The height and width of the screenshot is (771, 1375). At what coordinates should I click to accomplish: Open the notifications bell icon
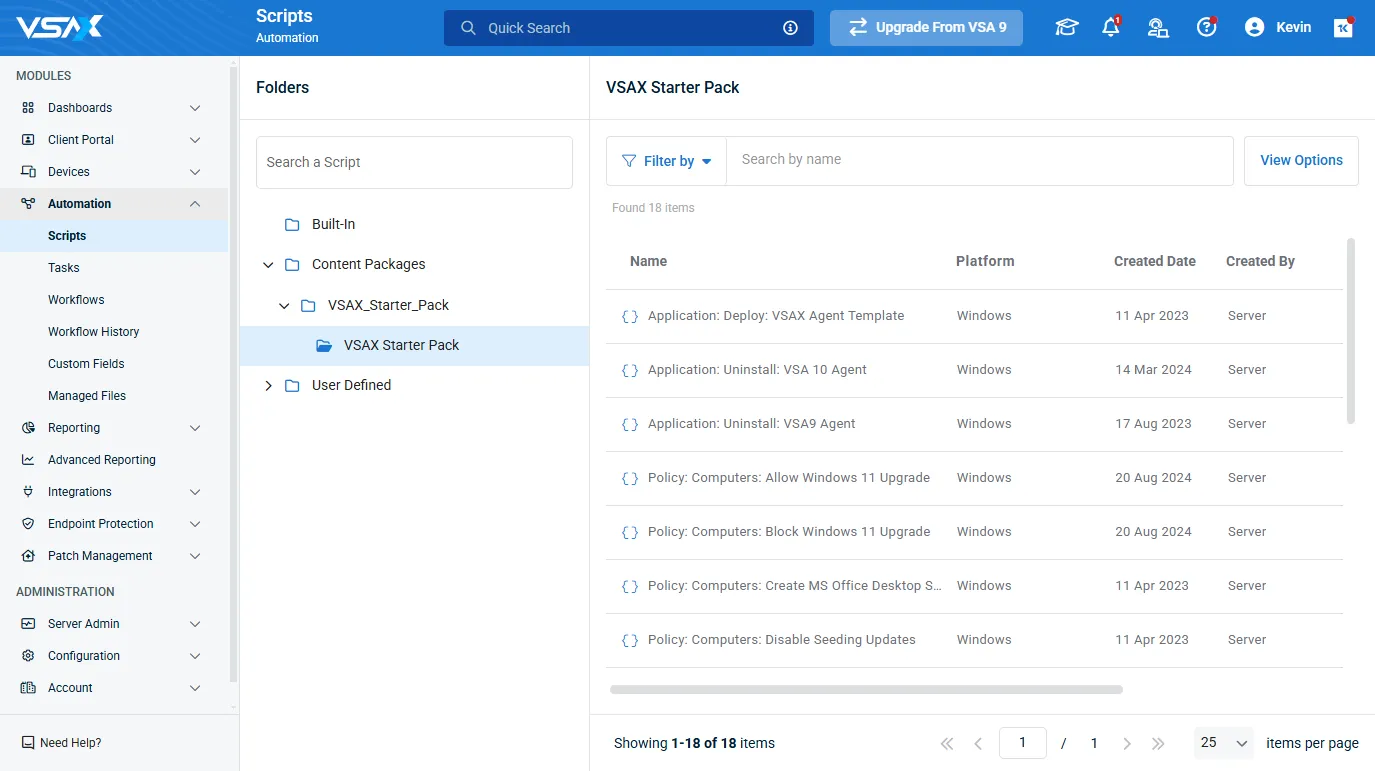pos(1110,28)
